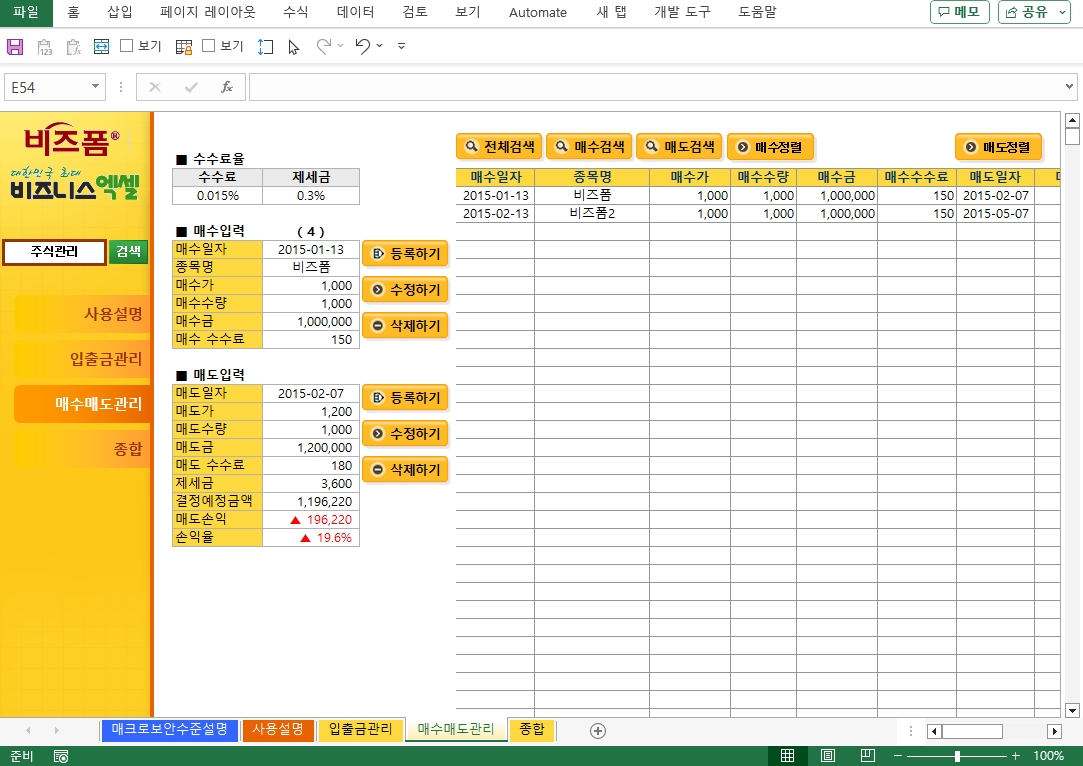Select the pointer (Select Objects) tool

pyautogui.click(x=293, y=47)
